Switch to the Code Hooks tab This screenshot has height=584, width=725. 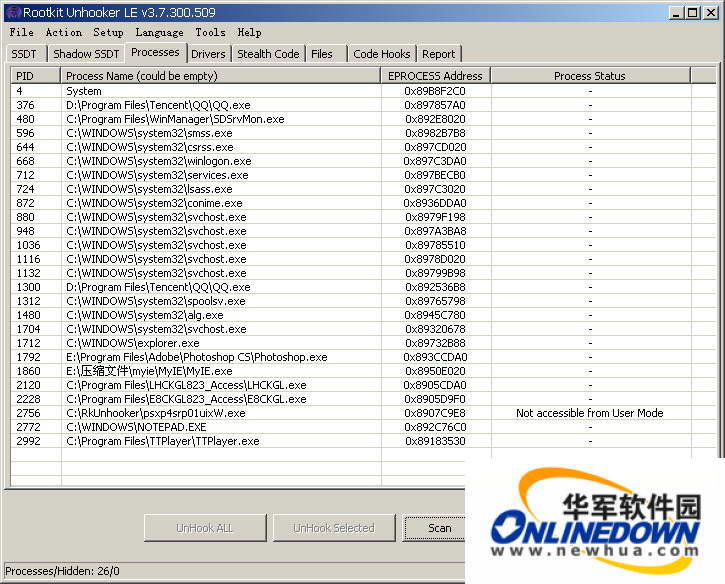pos(382,54)
